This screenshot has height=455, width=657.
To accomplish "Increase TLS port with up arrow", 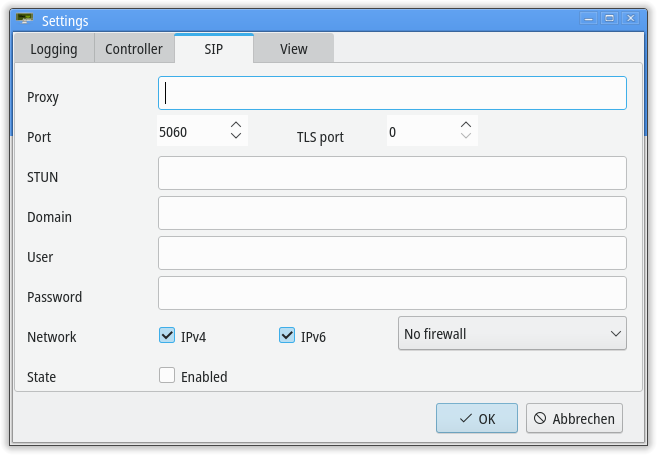I will 466,125.
